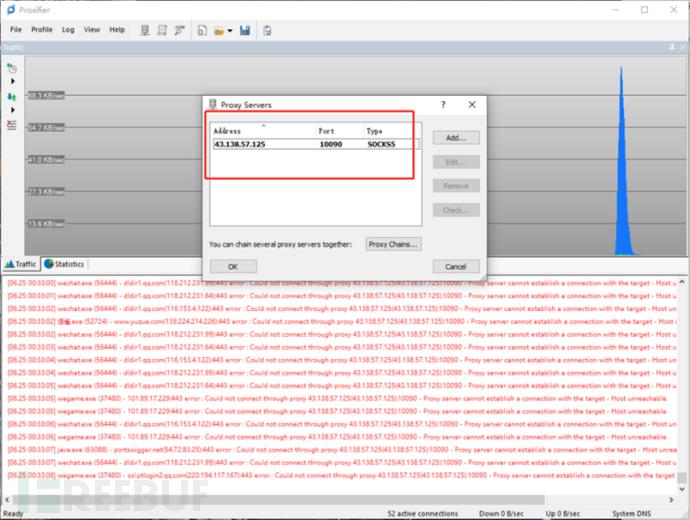Confirm with the OK button
The width and height of the screenshot is (690, 520).
tap(233, 267)
